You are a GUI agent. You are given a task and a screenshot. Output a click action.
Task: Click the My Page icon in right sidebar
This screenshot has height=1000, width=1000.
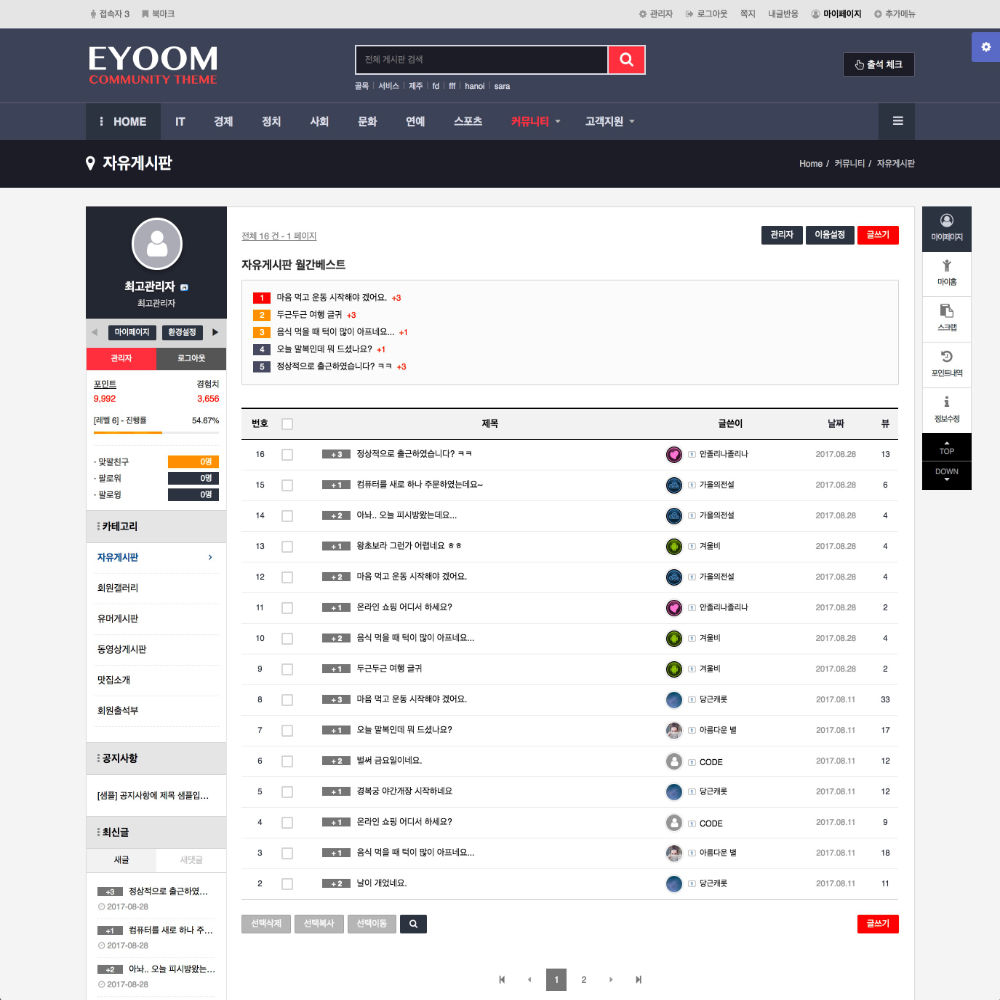click(946, 227)
